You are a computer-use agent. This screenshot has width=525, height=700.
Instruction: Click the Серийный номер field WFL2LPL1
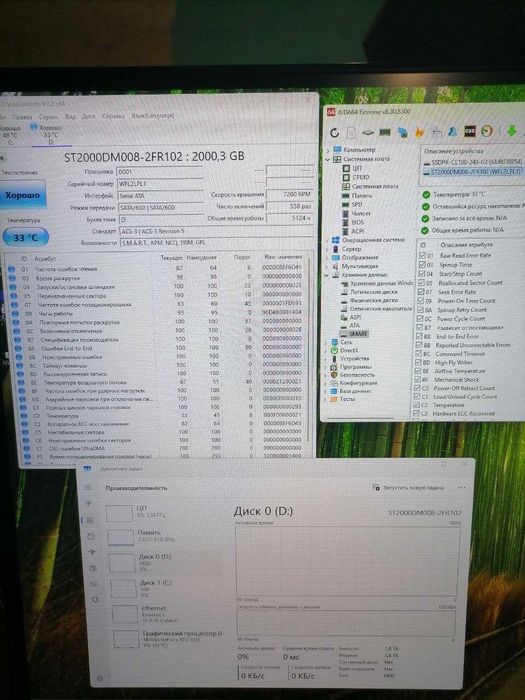pyautogui.click(x=159, y=183)
